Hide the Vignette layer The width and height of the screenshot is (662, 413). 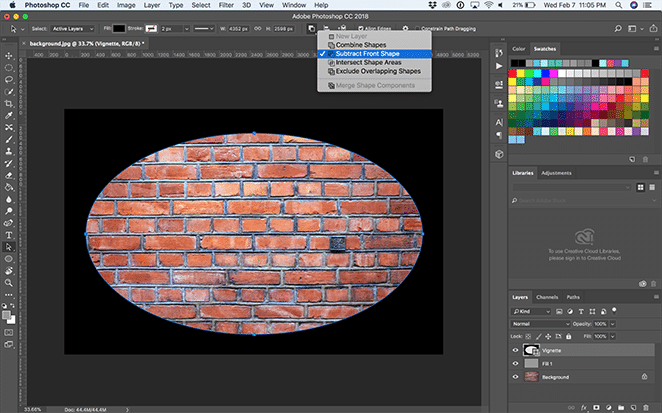click(x=516, y=351)
